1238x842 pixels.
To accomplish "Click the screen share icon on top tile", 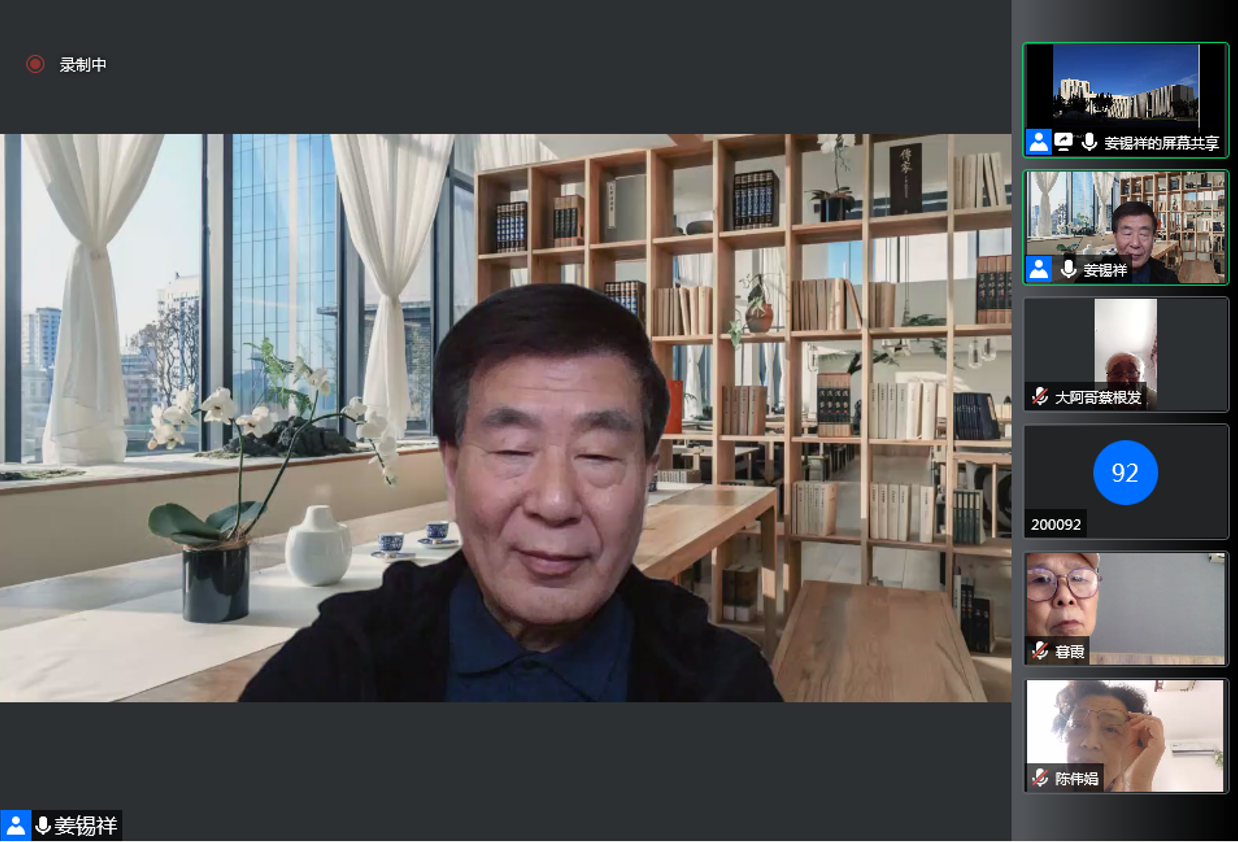I will point(1063,143).
